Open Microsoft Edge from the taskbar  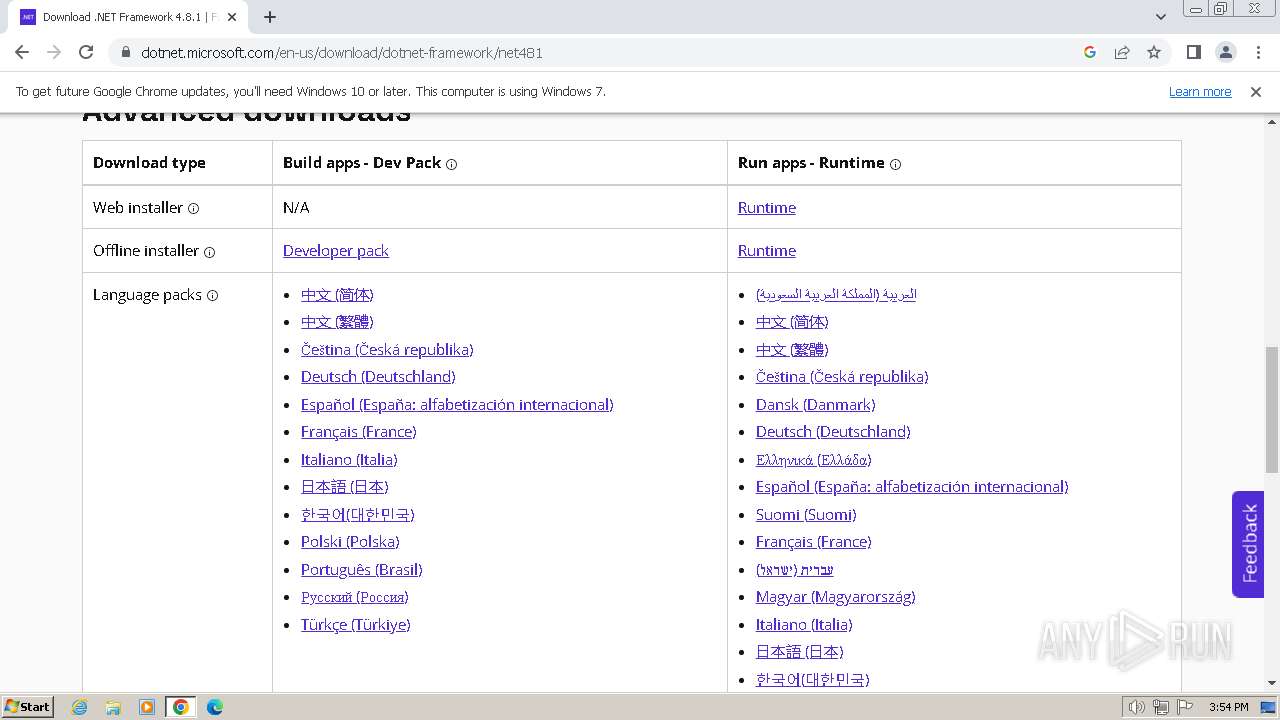coord(214,707)
